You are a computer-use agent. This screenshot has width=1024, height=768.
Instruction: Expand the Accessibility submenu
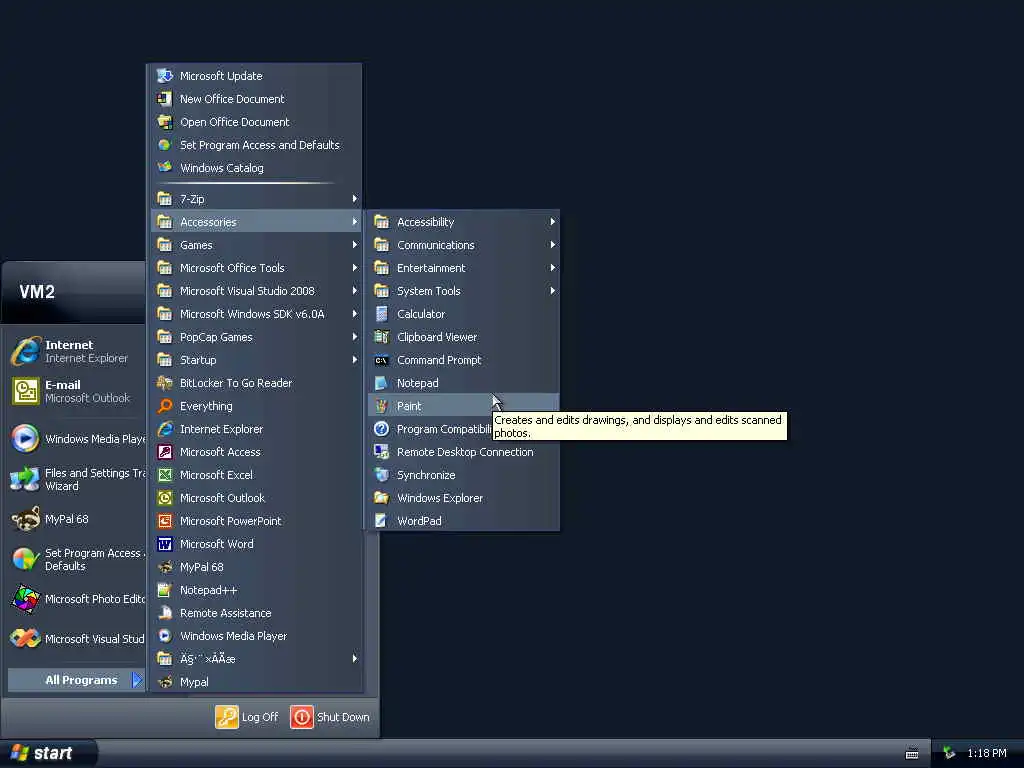click(x=464, y=222)
